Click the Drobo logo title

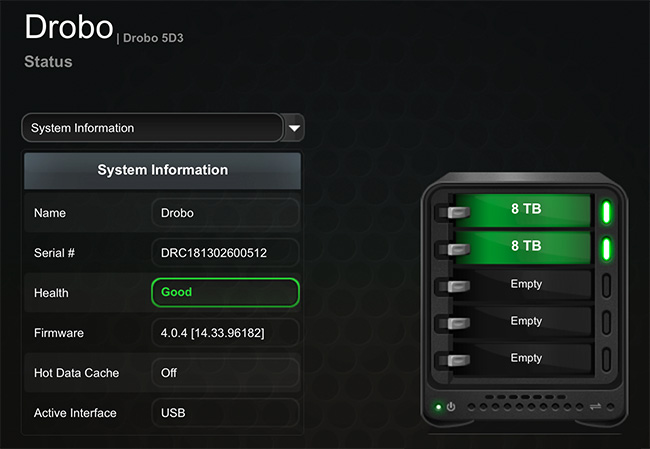(69, 27)
